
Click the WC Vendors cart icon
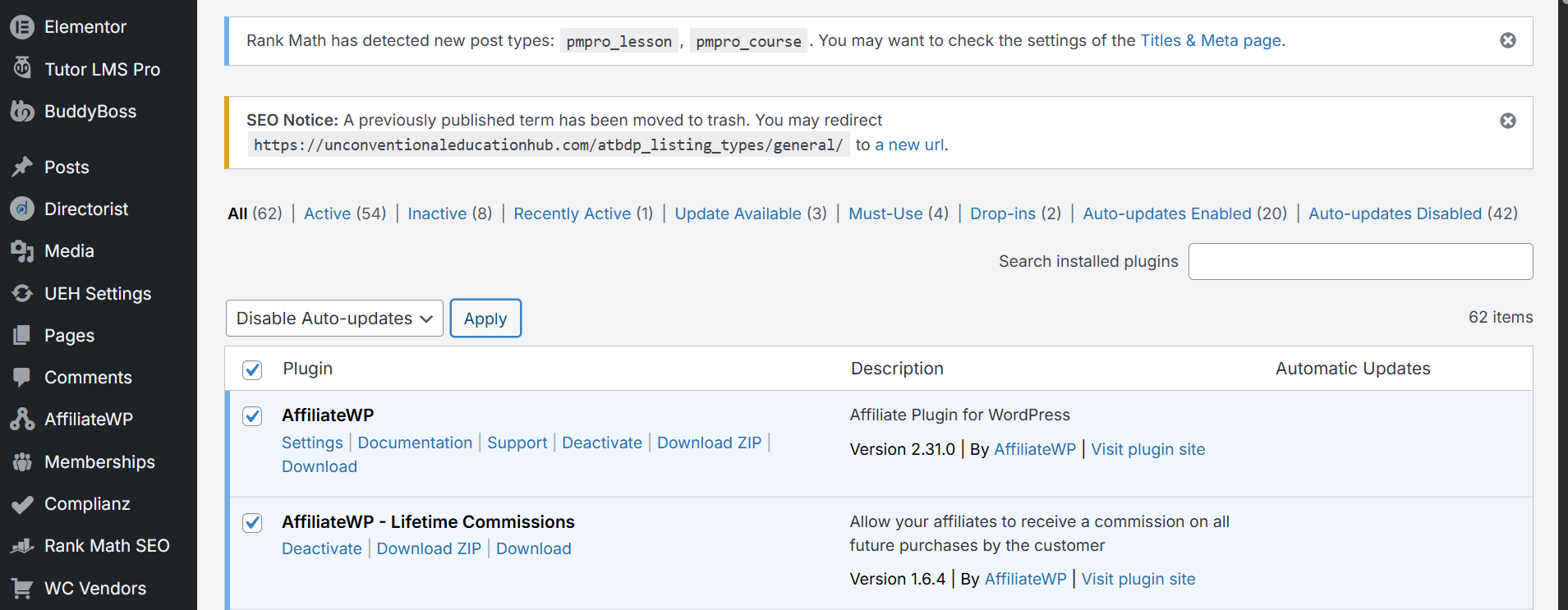pyautogui.click(x=22, y=588)
